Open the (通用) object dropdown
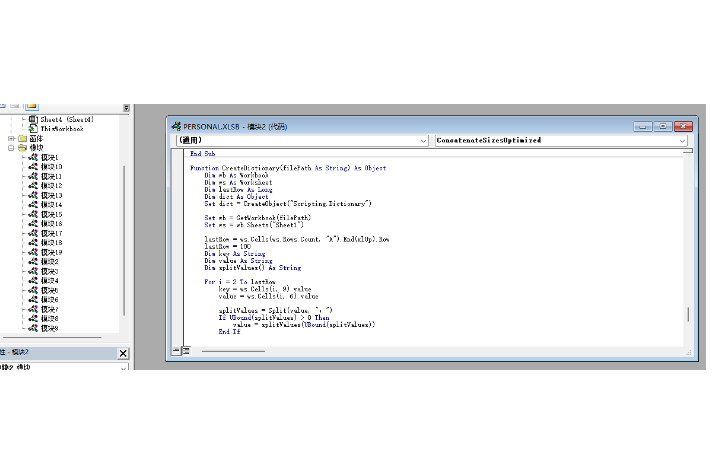 [424, 141]
